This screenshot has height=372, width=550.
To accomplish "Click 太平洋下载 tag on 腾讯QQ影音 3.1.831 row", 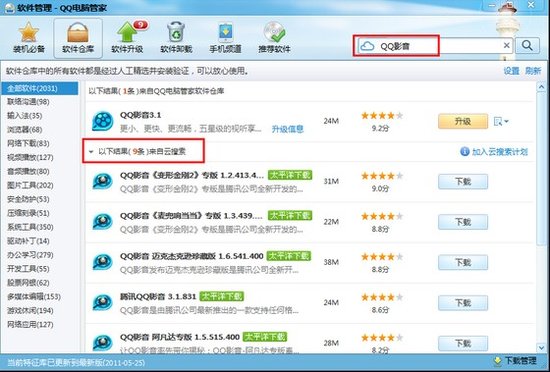I will (221, 296).
